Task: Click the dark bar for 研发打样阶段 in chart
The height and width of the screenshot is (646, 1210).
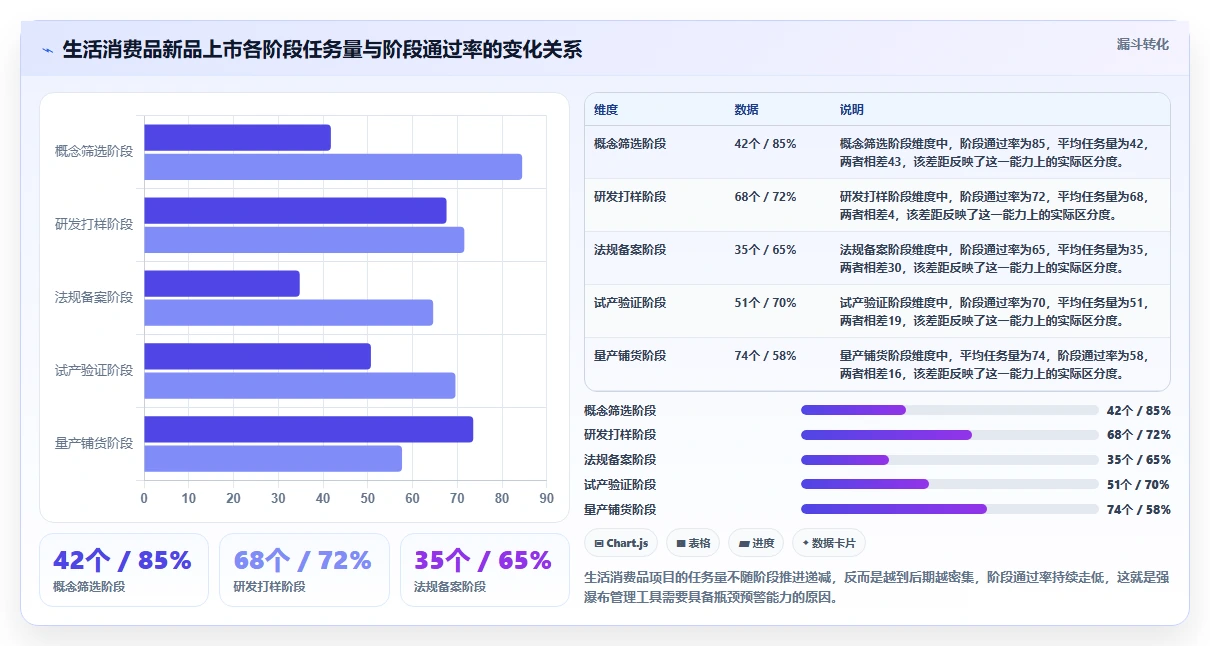Action: pyautogui.click(x=295, y=211)
